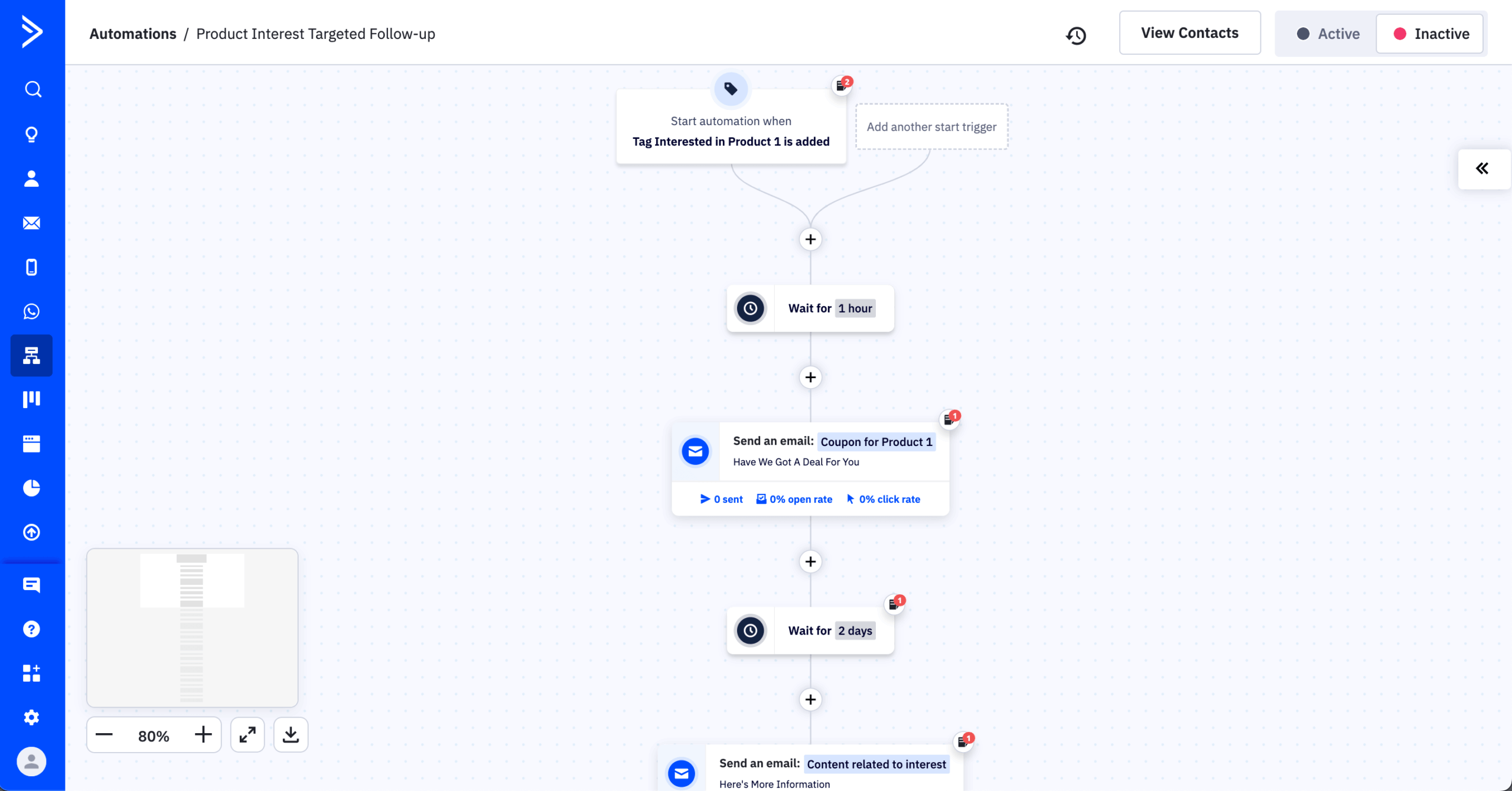The height and width of the screenshot is (791, 1512).
Task: Zoom out with the minus button
Action: coord(104,735)
